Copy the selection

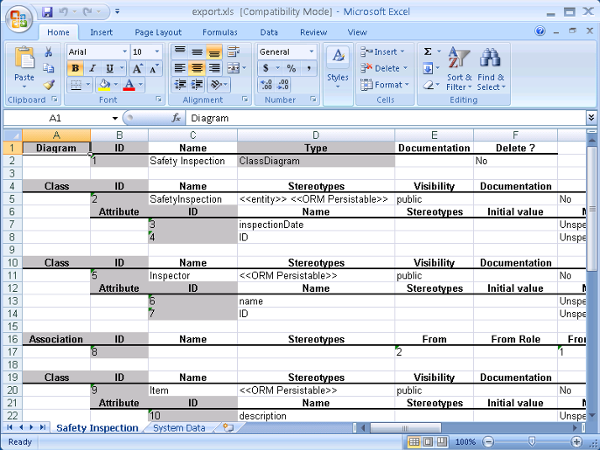pos(49,68)
